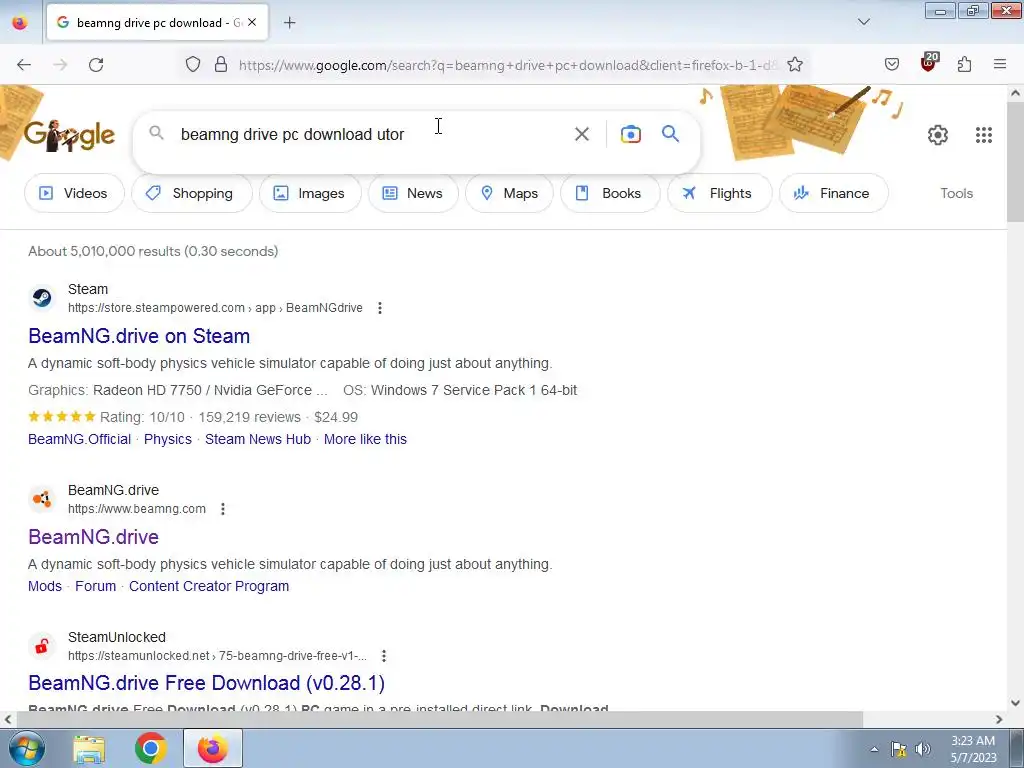Filter results by Shopping
This screenshot has height=768, width=1024.
coord(191,193)
